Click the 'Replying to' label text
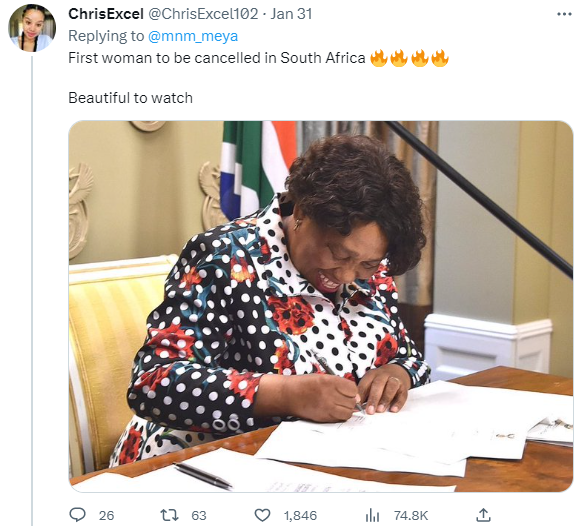 [x=106, y=36]
